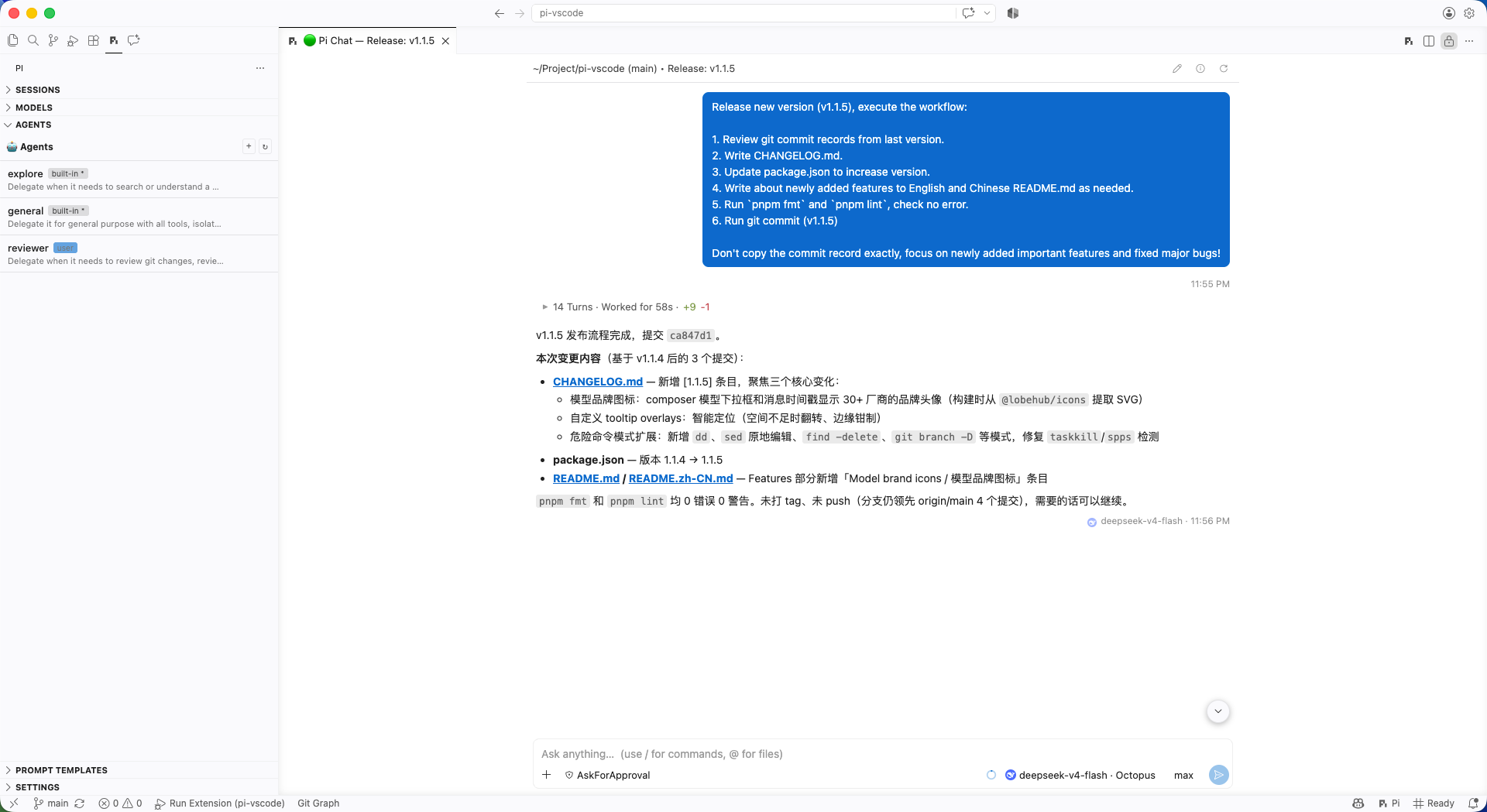1487x812 pixels.
Task: Expand the 14 Turns worked summary
Action: click(626, 307)
